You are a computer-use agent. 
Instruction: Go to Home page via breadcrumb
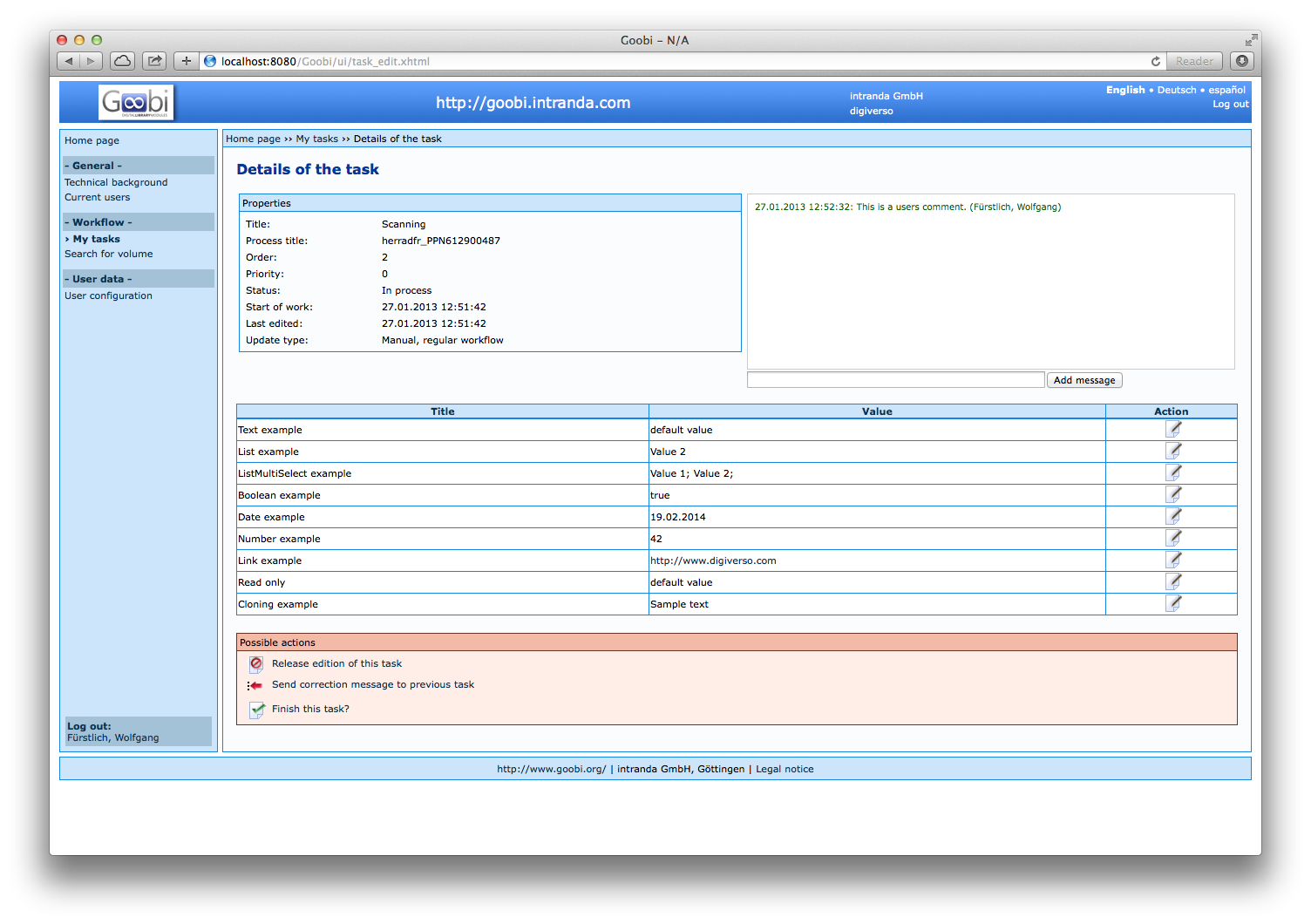253,139
